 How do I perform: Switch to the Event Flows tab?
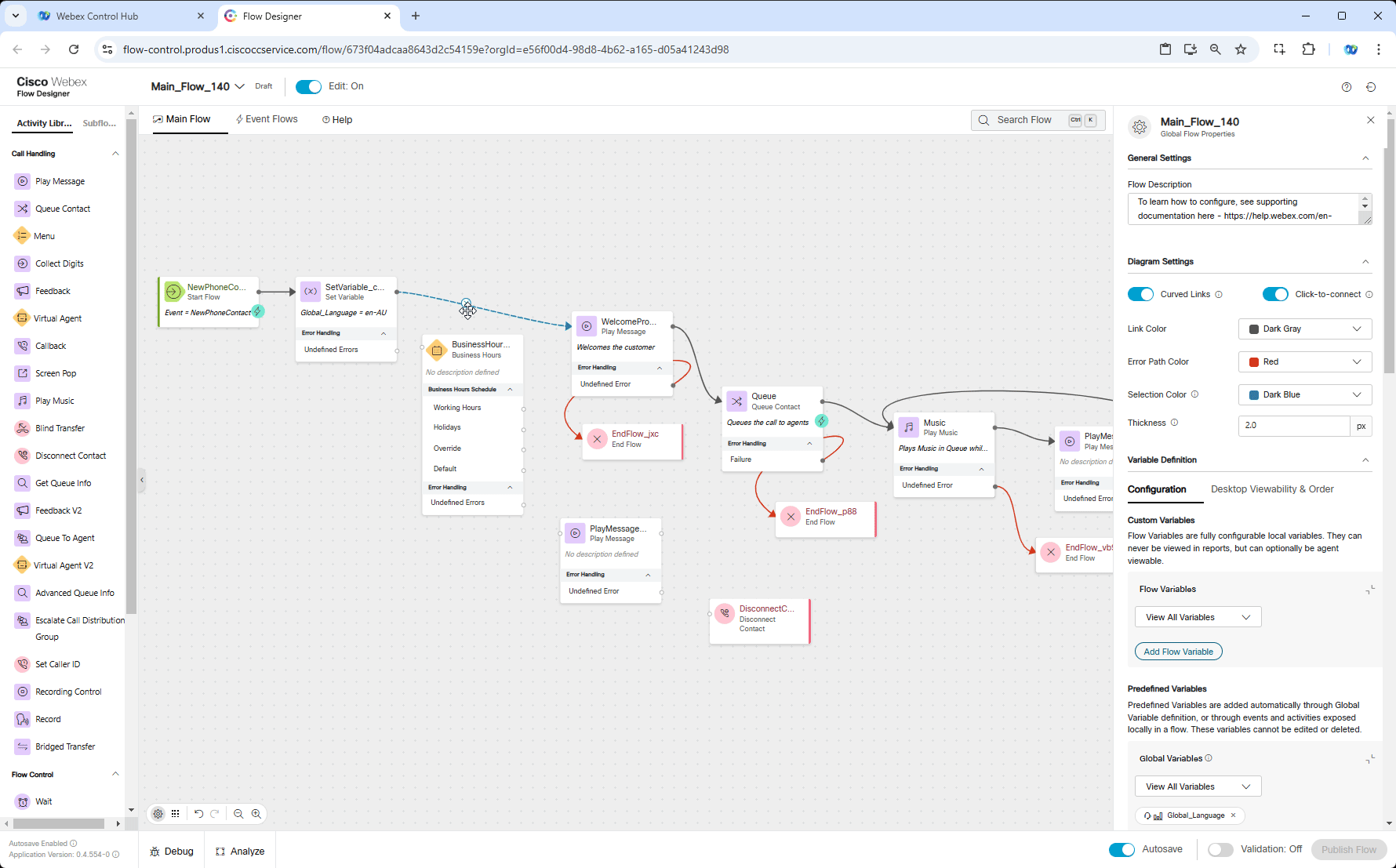tap(267, 119)
